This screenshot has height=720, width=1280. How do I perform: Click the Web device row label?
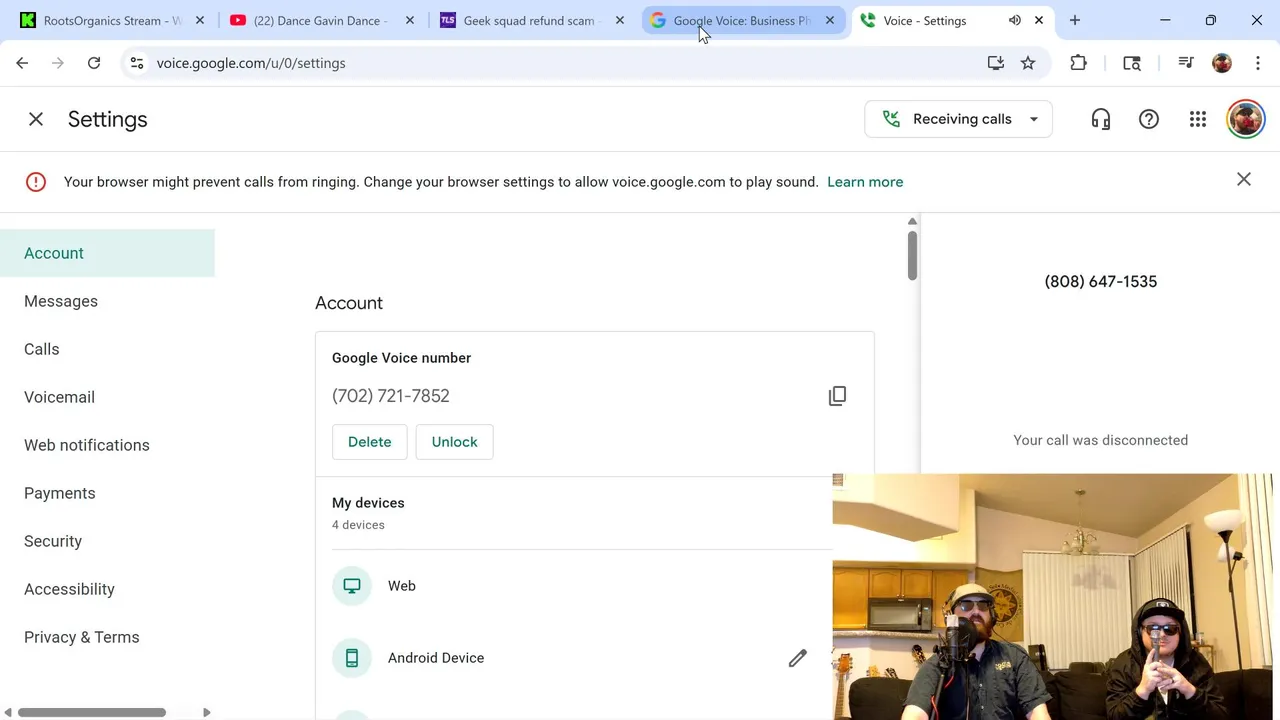(402, 586)
